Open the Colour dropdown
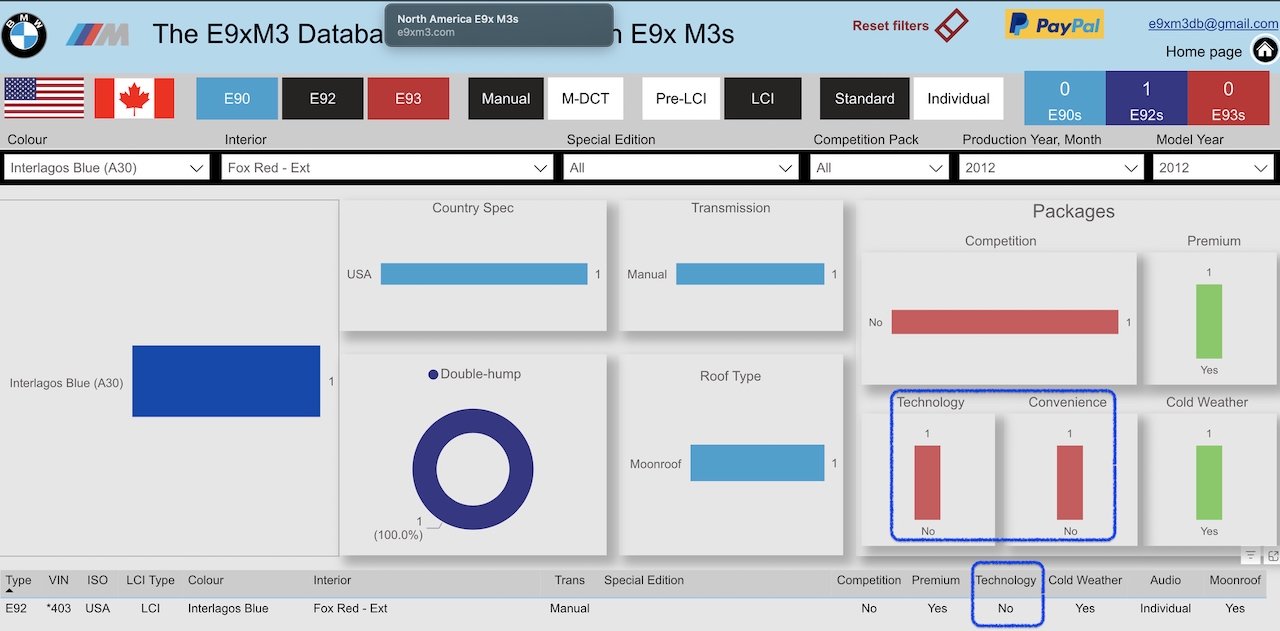This screenshot has width=1280, height=631. pyautogui.click(x=107, y=167)
